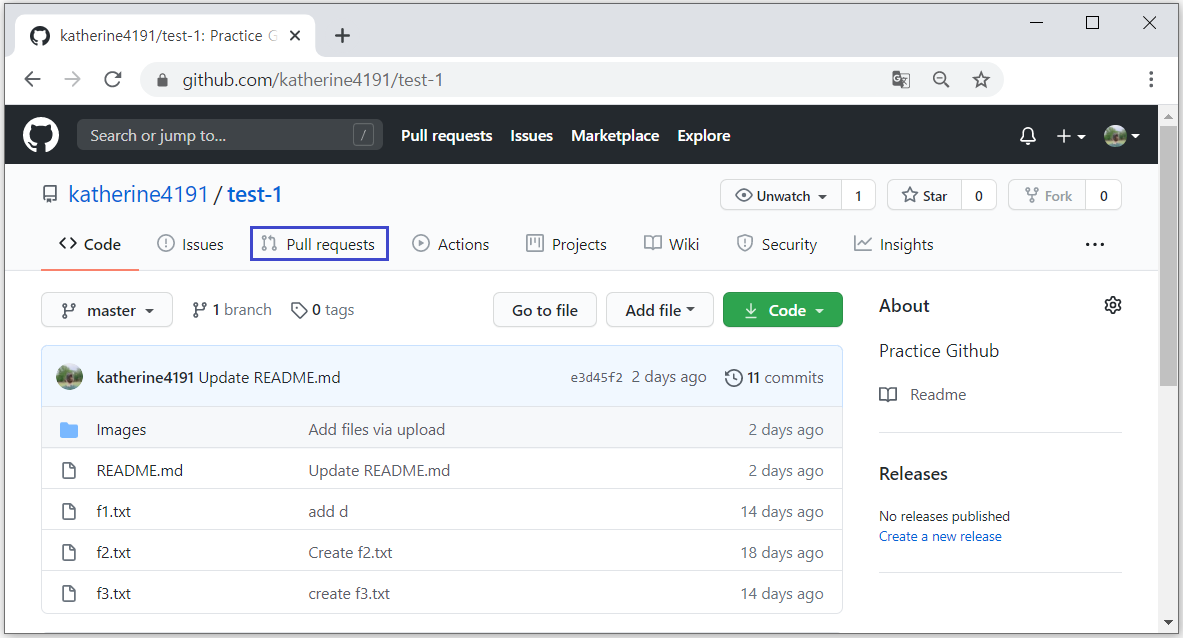Click the GitHub Octocat logo in header
Image resolution: width=1183 pixels, height=638 pixels.
[41, 135]
